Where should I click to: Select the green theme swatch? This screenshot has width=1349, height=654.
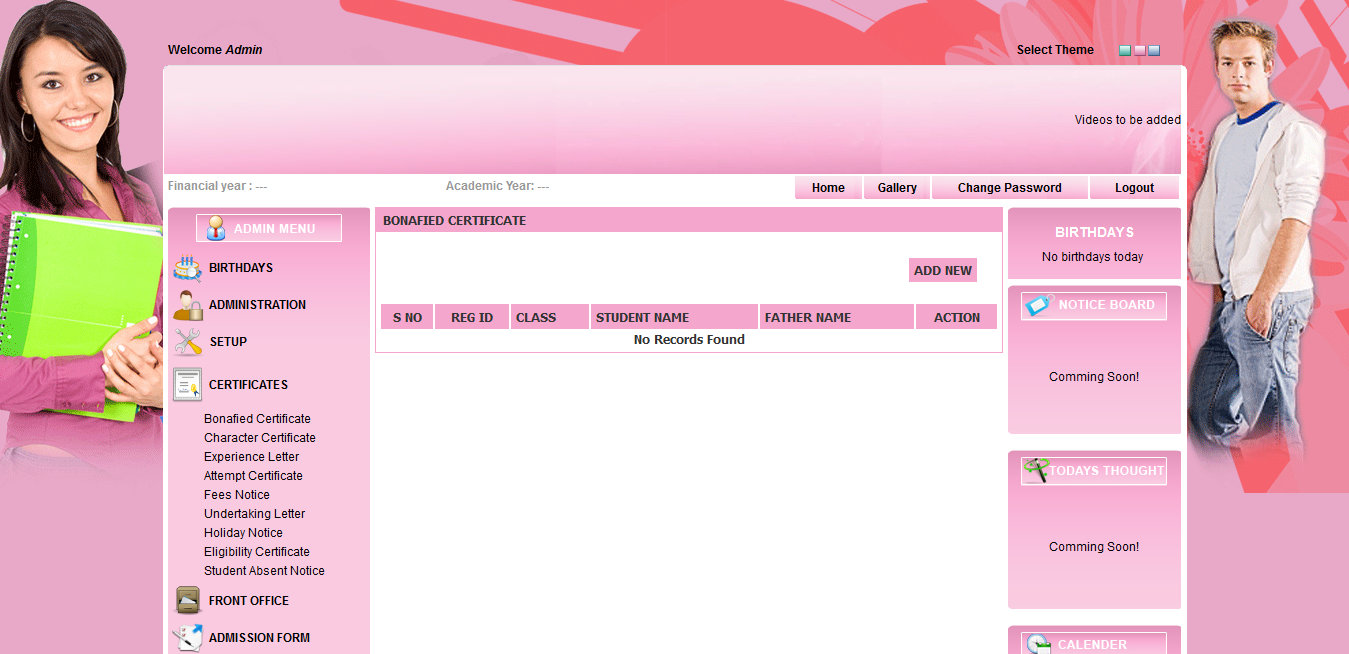point(1125,50)
